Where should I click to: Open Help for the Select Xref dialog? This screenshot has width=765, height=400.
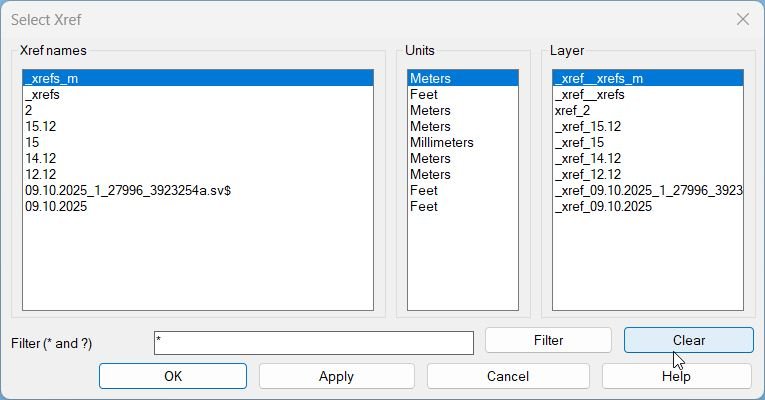(x=676, y=376)
